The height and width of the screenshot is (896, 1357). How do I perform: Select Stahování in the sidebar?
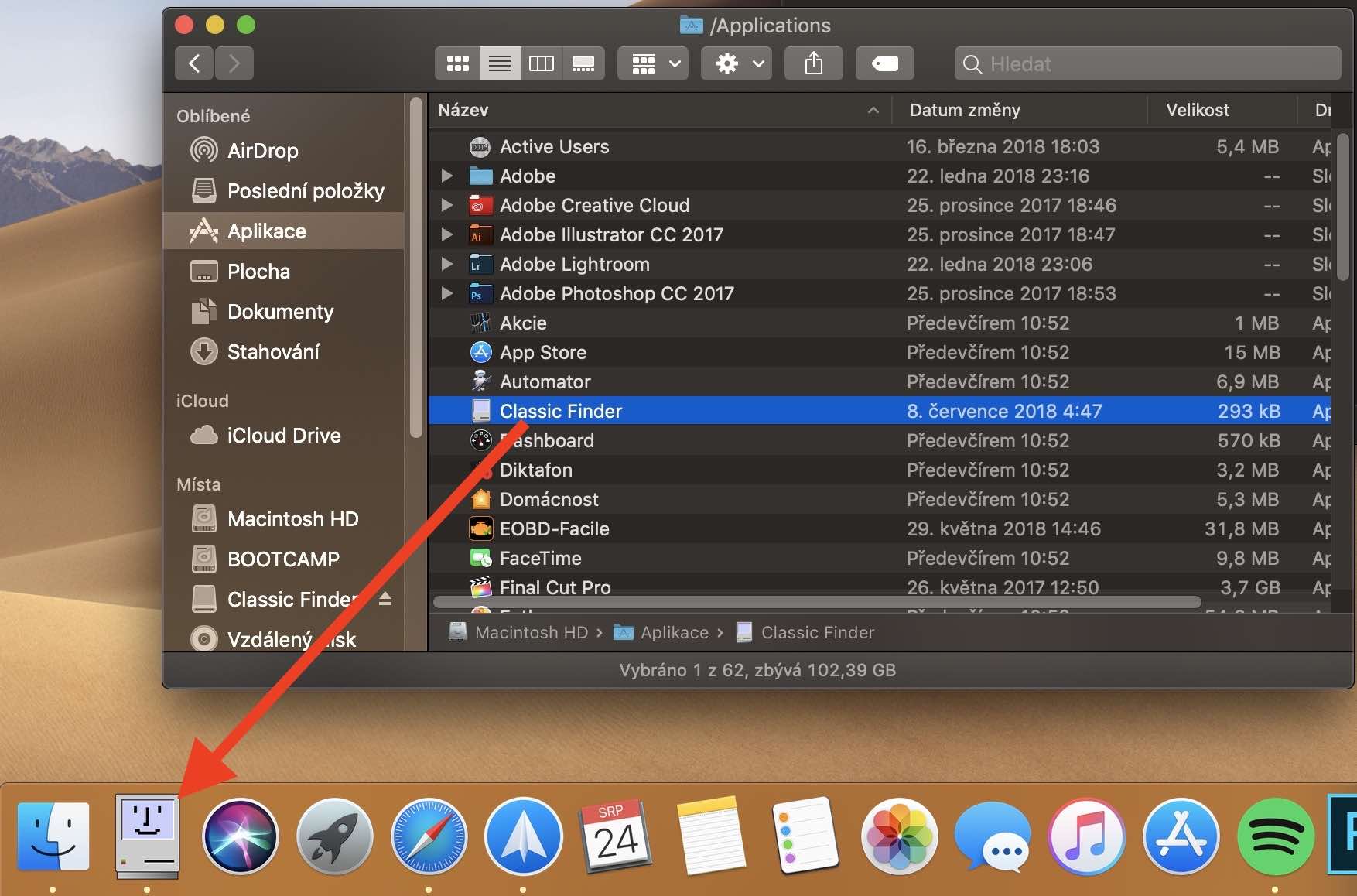[x=272, y=352]
